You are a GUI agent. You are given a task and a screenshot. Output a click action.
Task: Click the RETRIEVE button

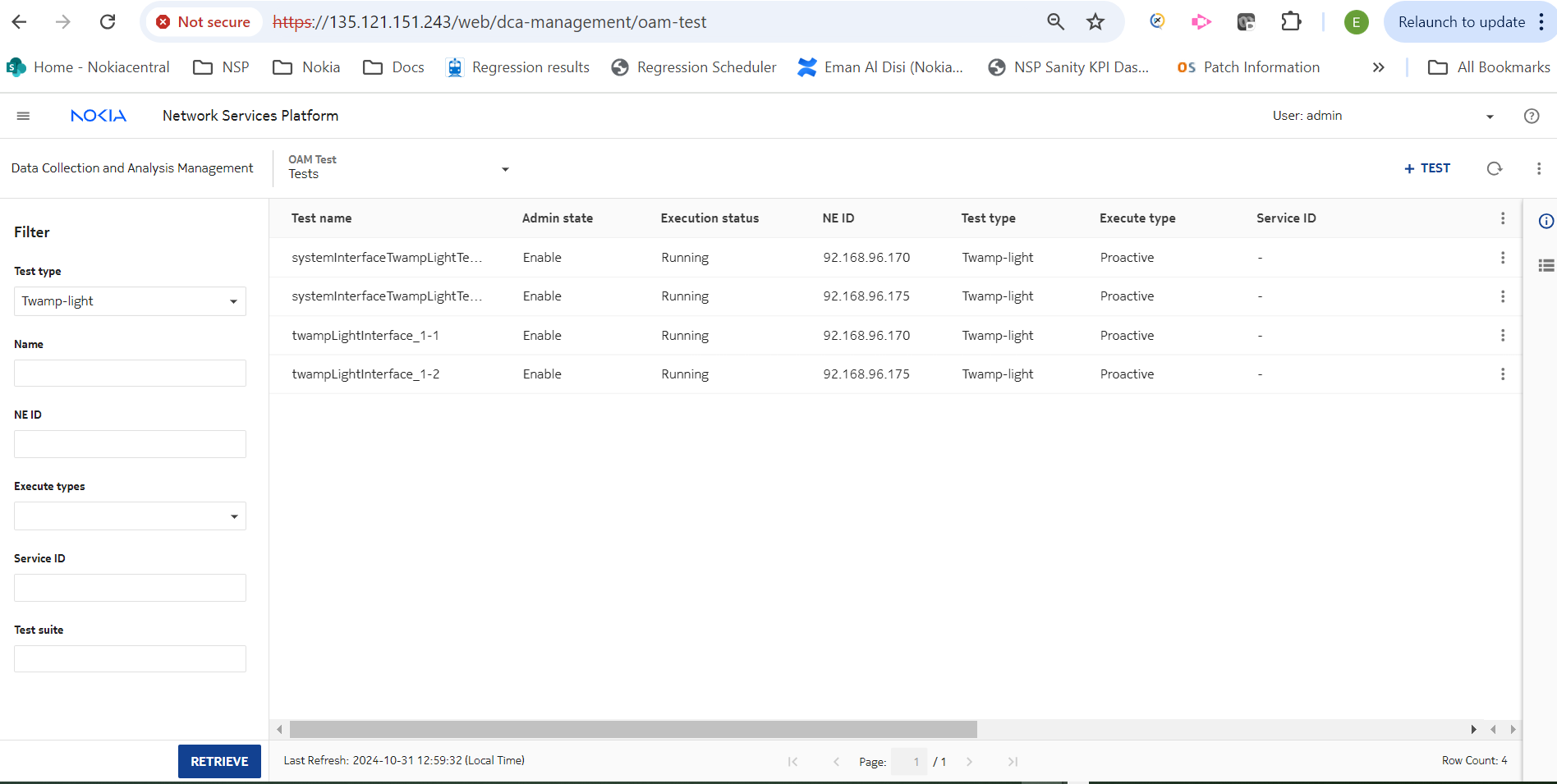[219, 761]
